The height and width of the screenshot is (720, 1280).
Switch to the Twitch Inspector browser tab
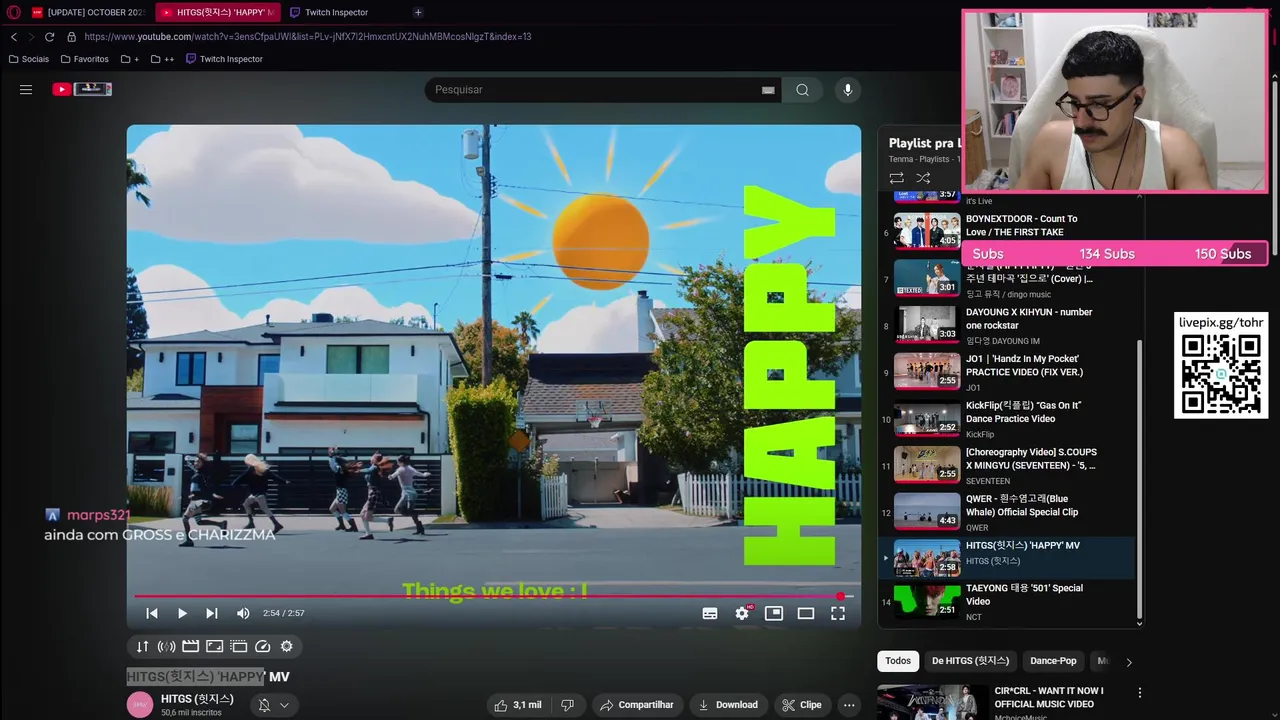coord(336,12)
